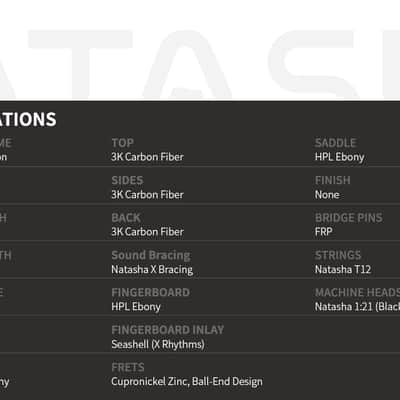
Task: Click the FINGERBOARD INLAY heading
Action: (168, 330)
